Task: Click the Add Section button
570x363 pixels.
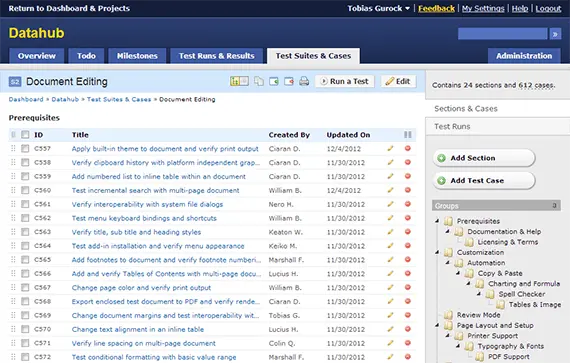Action: pyautogui.click(x=484, y=158)
